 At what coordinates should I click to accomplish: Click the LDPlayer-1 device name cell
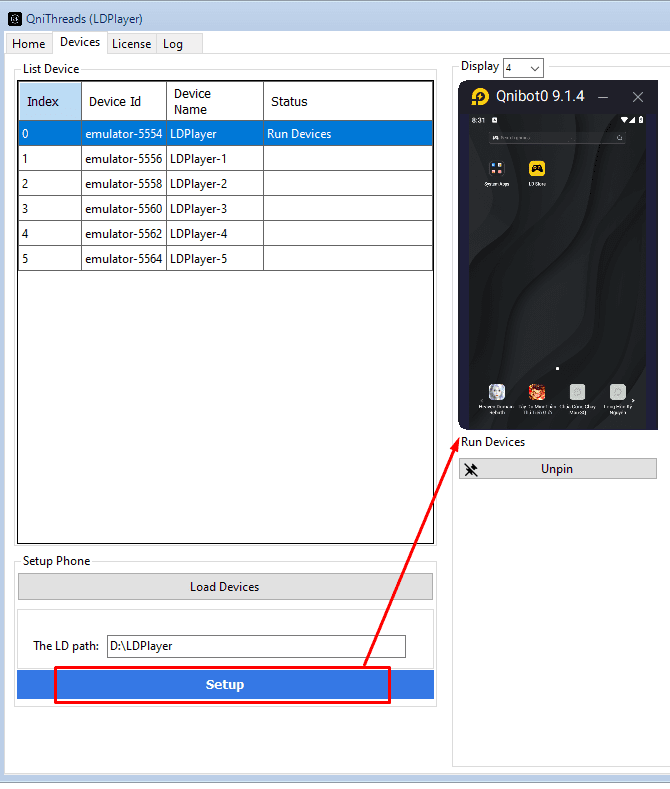click(215, 159)
